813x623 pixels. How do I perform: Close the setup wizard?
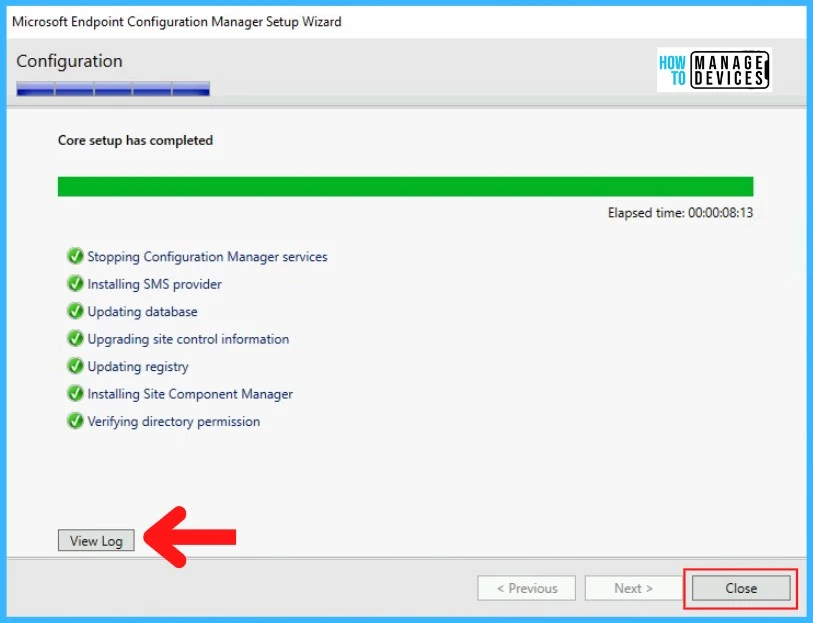pyautogui.click(x=741, y=588)
